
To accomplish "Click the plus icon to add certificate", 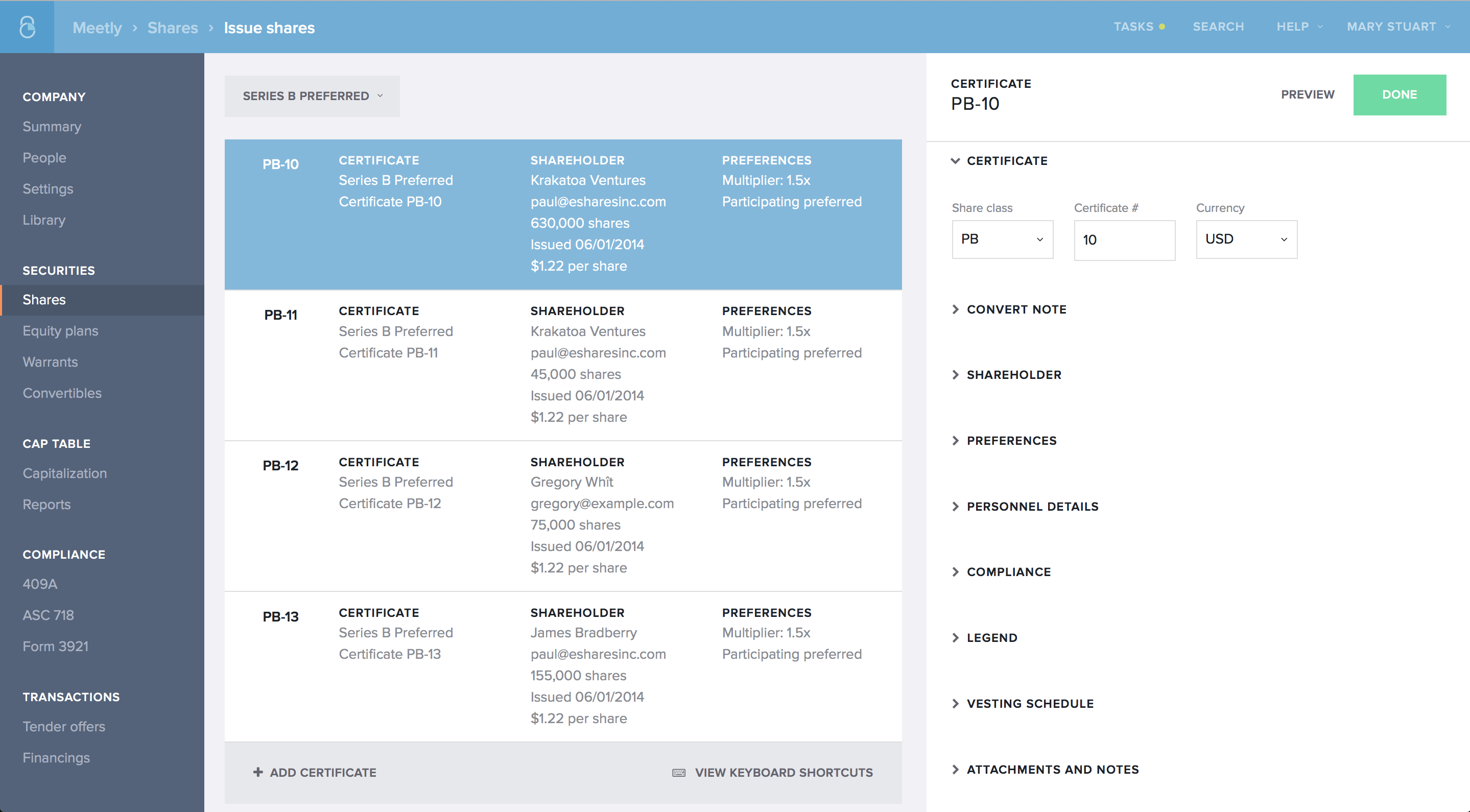I will [x=258, y=772].
